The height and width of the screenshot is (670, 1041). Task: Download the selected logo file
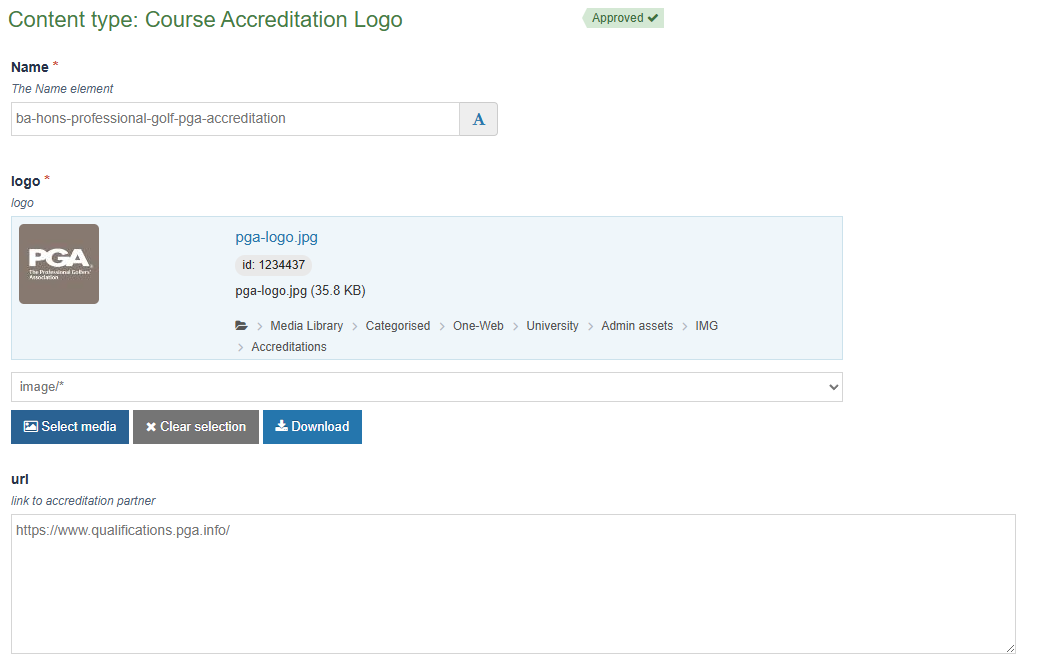click(x=312, y=426)
